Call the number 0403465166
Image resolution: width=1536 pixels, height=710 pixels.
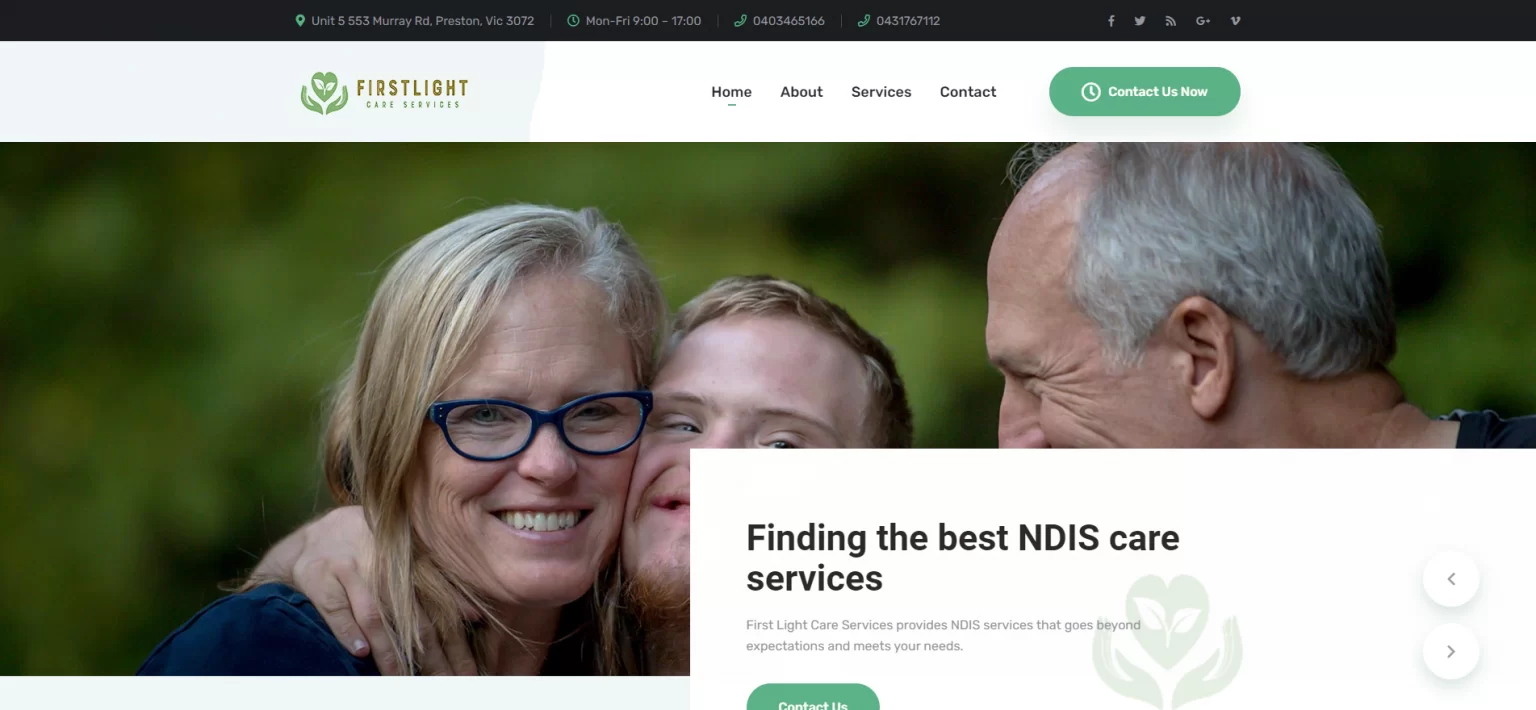(x=789, y=20)
